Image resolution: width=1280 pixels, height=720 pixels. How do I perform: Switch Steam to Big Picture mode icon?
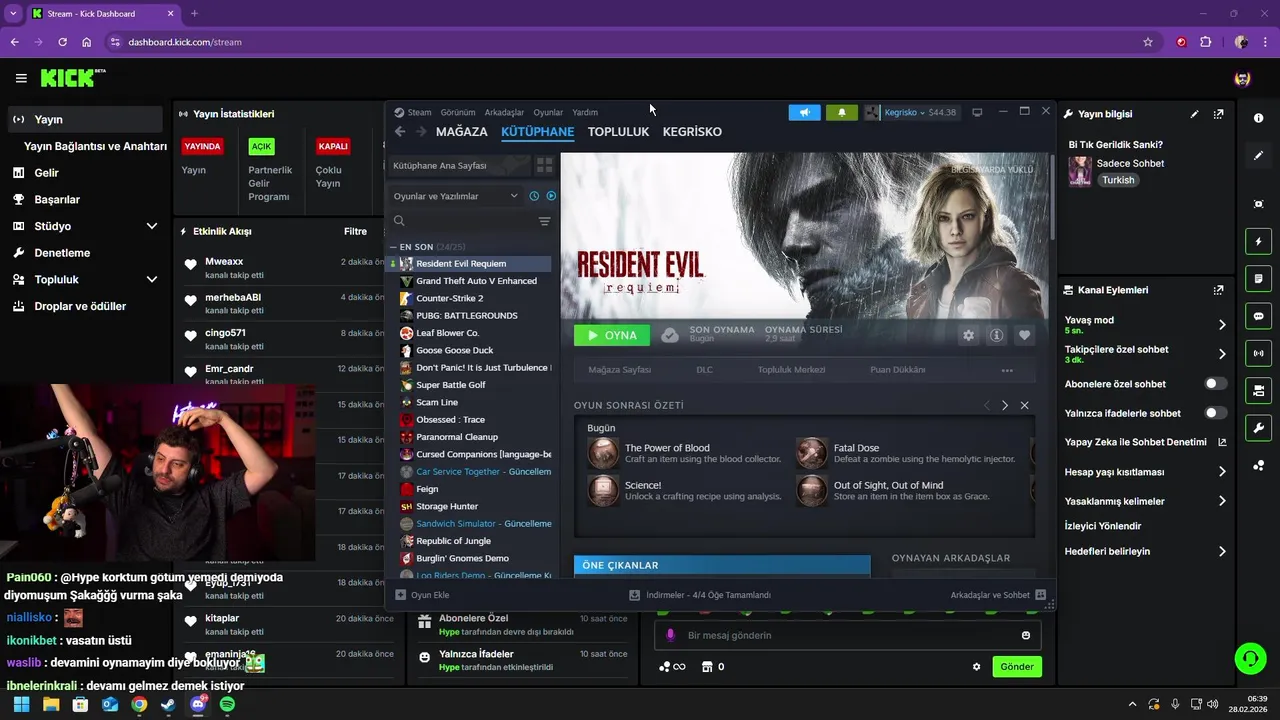pyautogui.click(x=977, y=112)
